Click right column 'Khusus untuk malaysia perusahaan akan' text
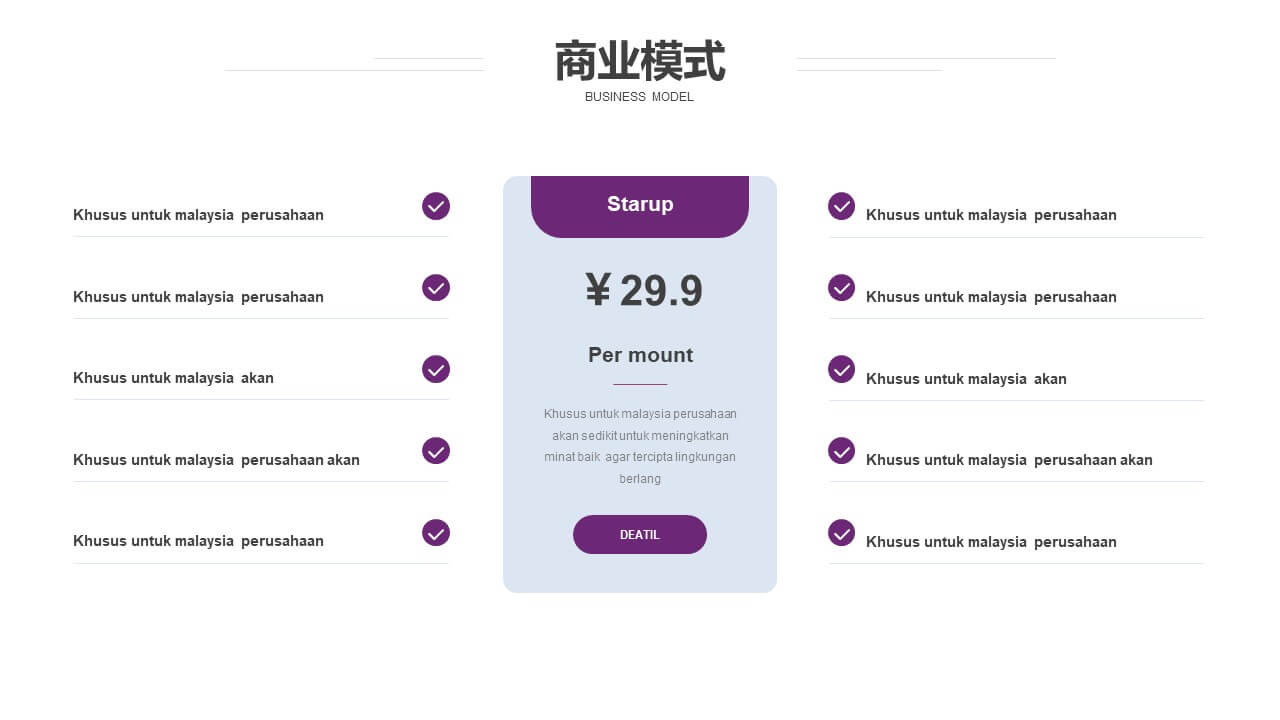Screen dimensions: 1280x720 [1009, 460]
